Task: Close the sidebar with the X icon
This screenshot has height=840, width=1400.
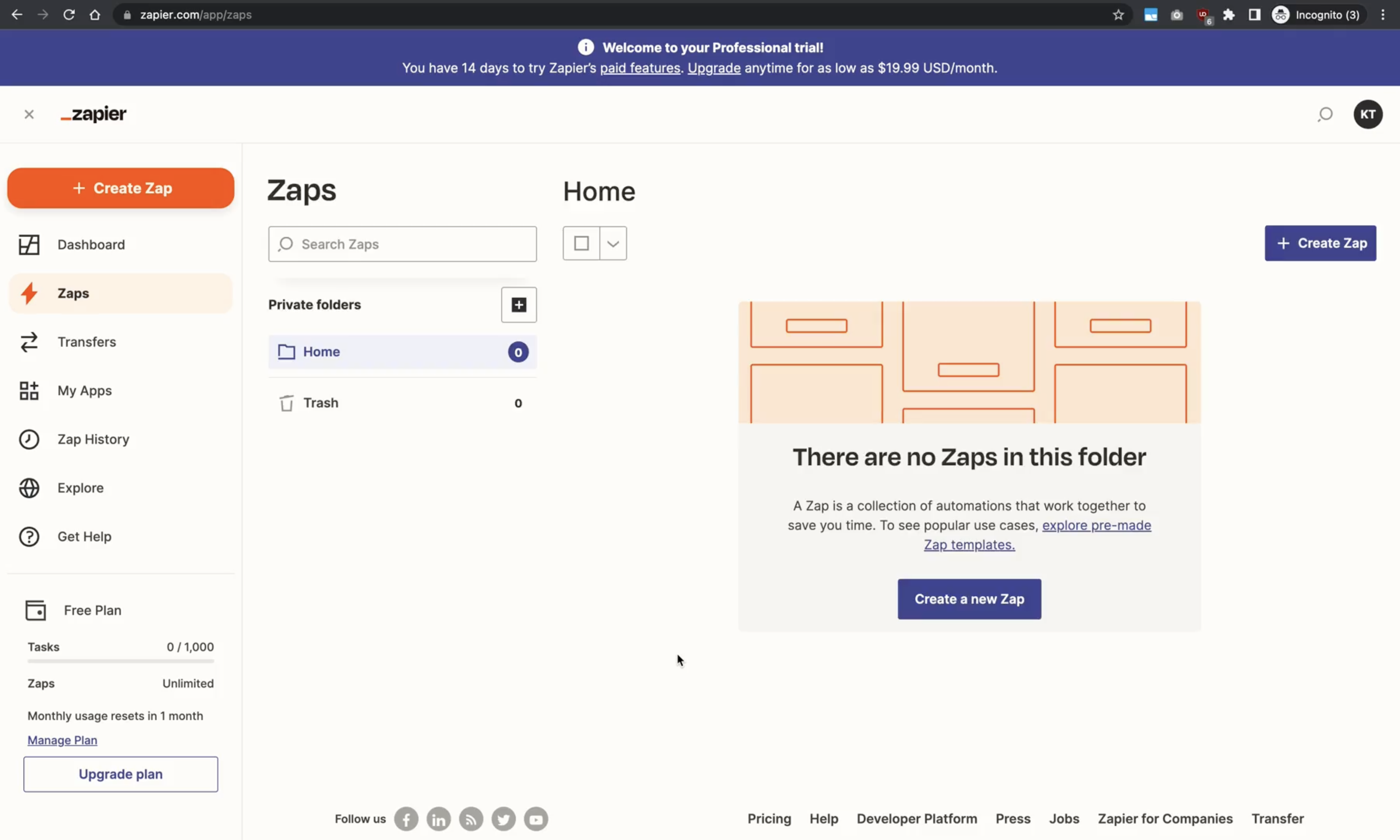Action: pyautogui.click(x=29, y=114)
